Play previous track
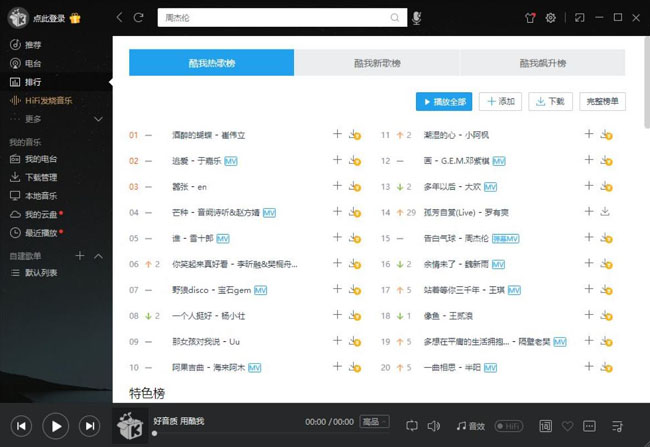This screenshot has width=650, height=447. [21, 426]
